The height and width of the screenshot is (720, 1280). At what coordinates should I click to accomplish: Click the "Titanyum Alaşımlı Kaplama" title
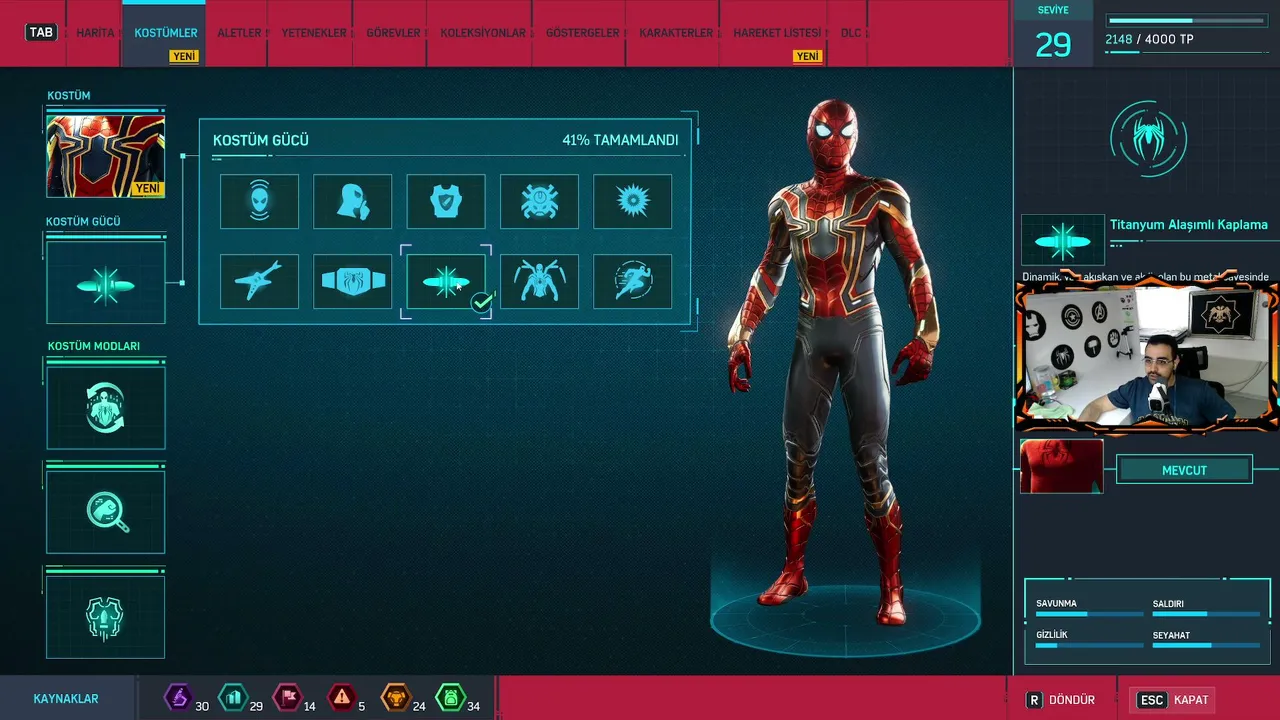pos(1189,225)
